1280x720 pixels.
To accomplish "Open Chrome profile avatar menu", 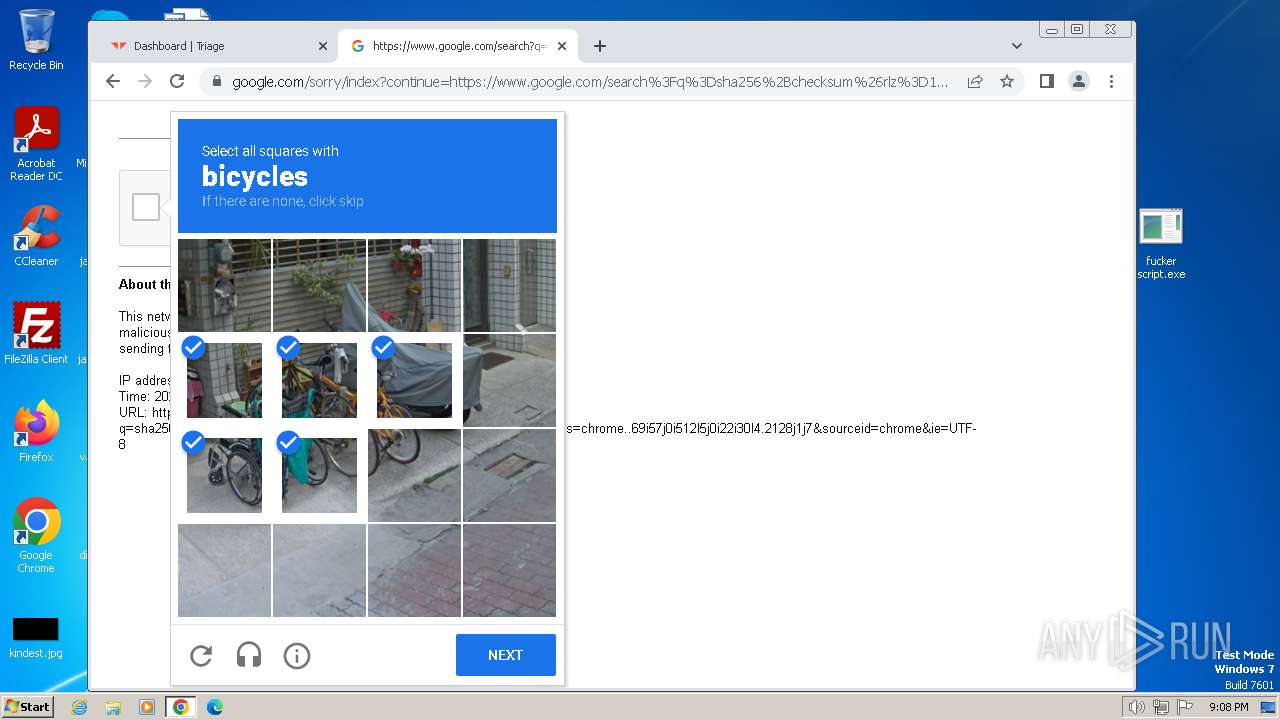I will (1079, 81).
